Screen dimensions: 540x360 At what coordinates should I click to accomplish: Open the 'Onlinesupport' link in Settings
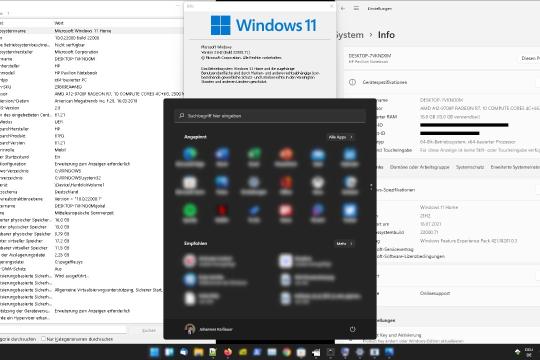(x=435, y=293)
